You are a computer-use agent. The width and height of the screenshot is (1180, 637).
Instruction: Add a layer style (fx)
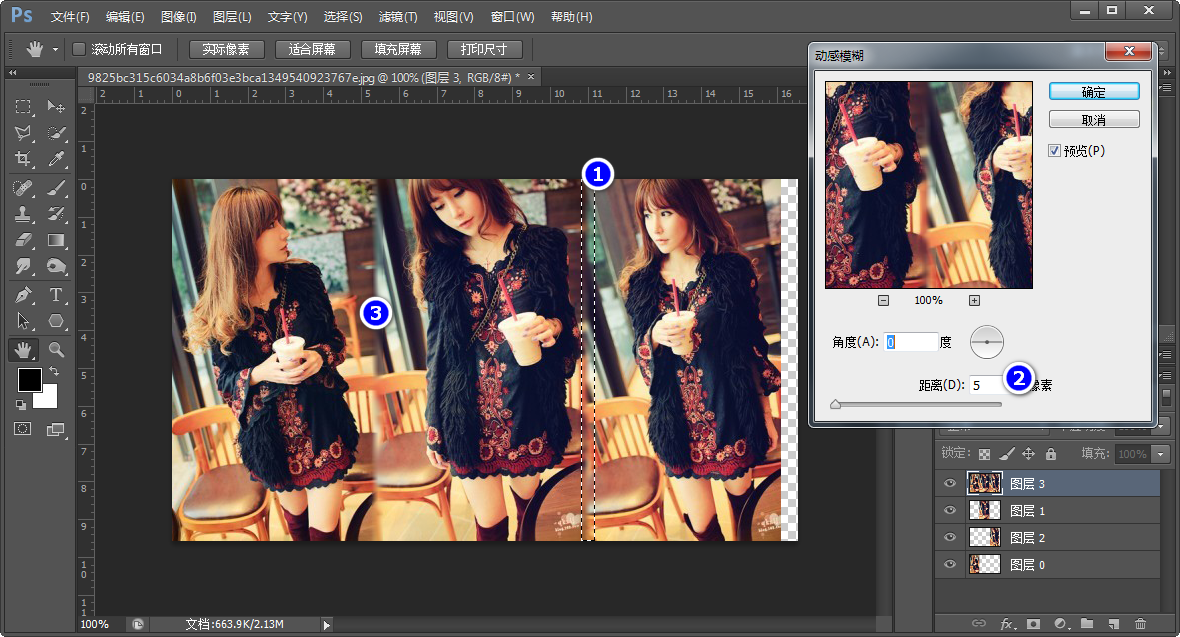[1007, 623]
